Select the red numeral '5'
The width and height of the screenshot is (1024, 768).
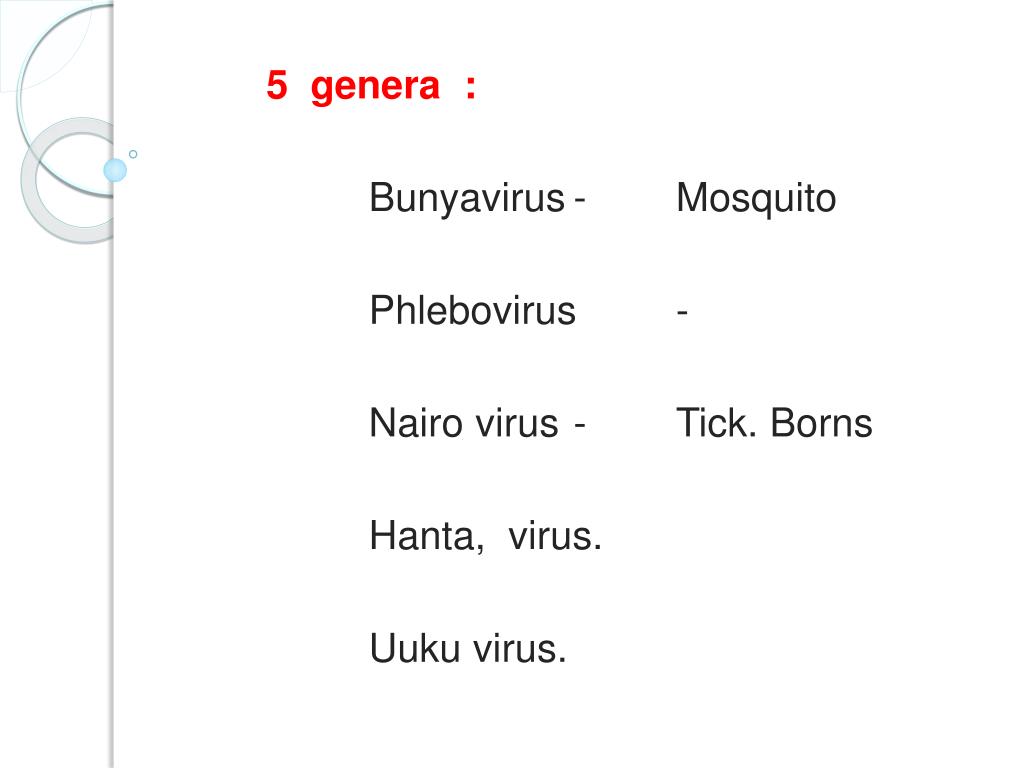point(277,86)
